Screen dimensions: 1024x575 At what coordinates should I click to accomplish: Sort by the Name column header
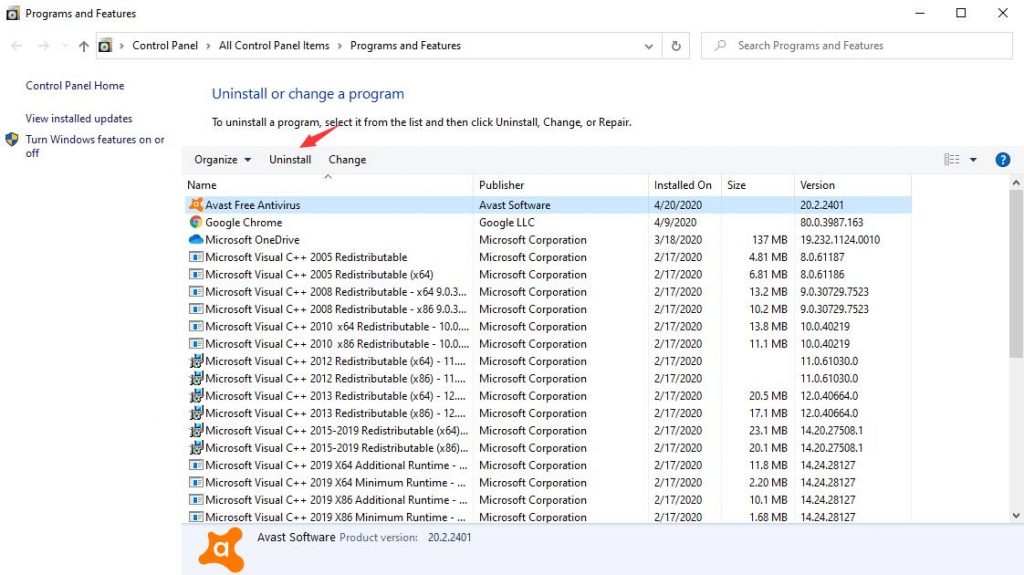pos(328,185)
